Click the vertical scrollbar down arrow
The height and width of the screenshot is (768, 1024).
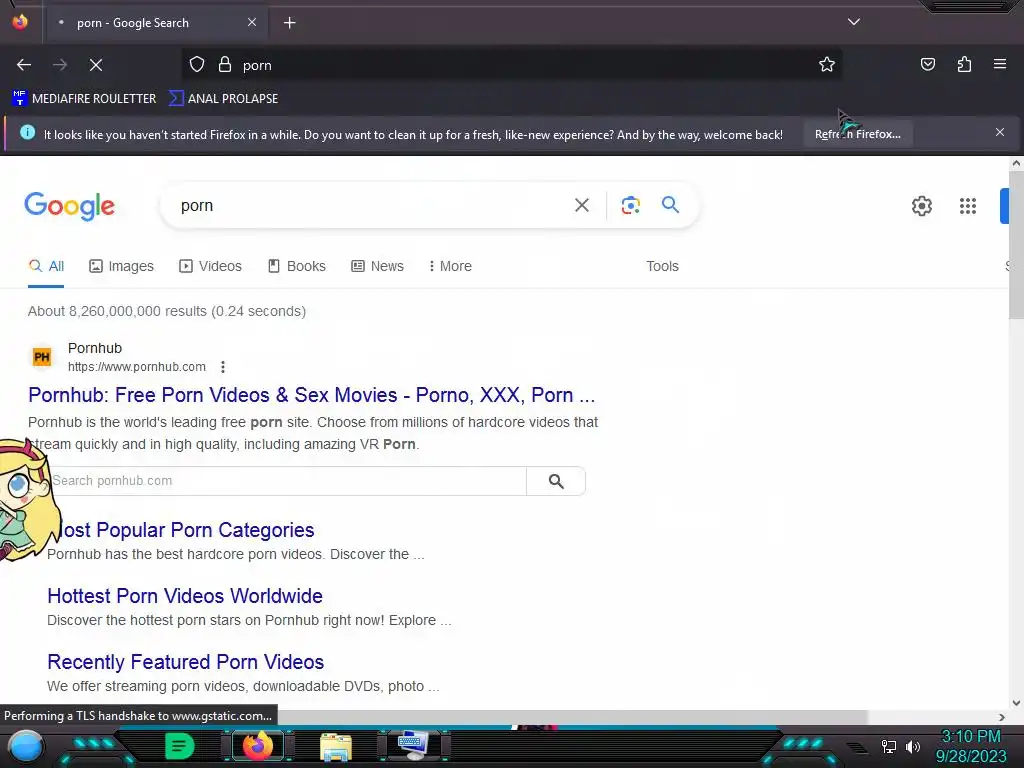1016,703
